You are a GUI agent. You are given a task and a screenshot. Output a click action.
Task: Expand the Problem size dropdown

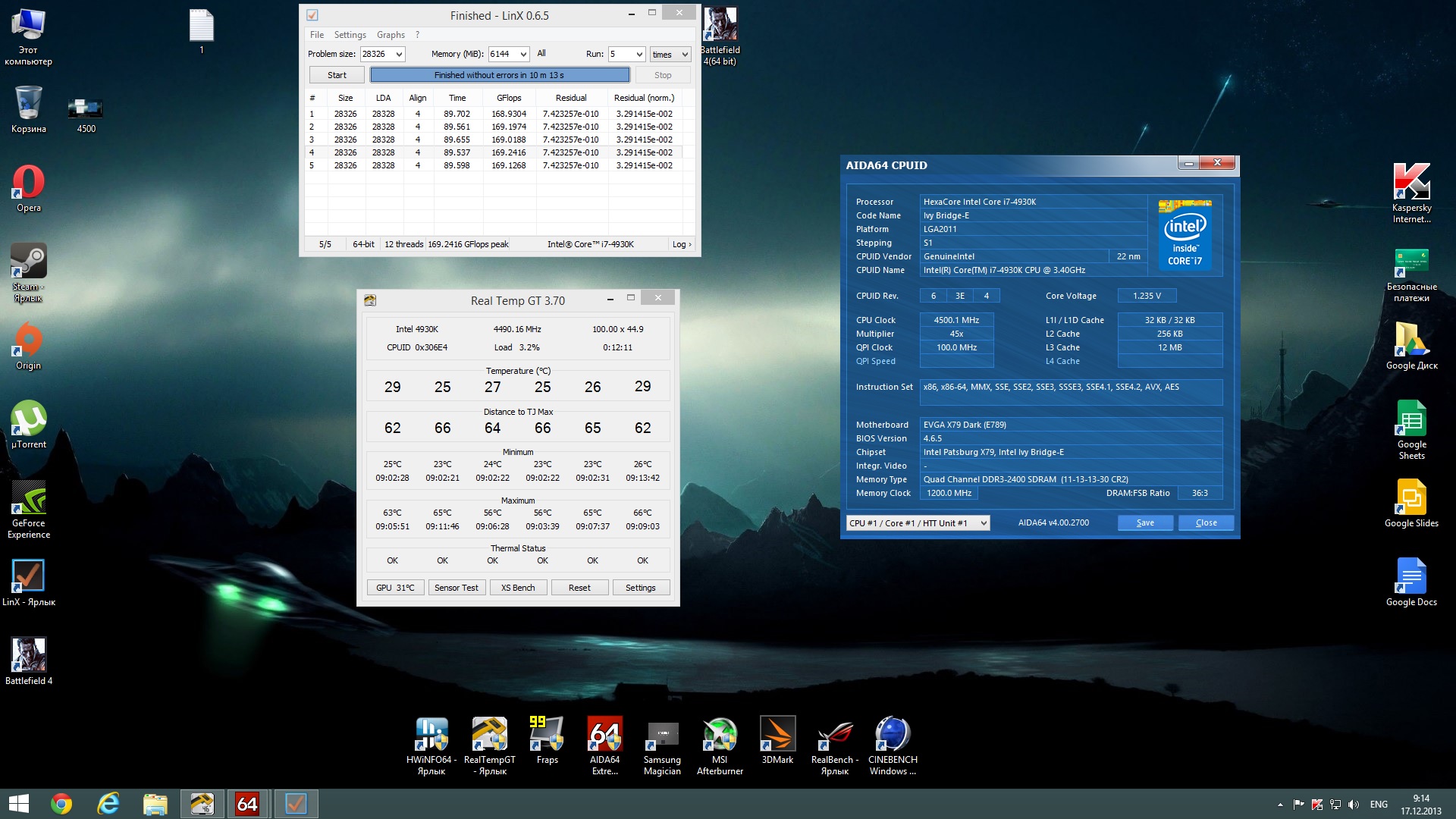coord(399,55)
